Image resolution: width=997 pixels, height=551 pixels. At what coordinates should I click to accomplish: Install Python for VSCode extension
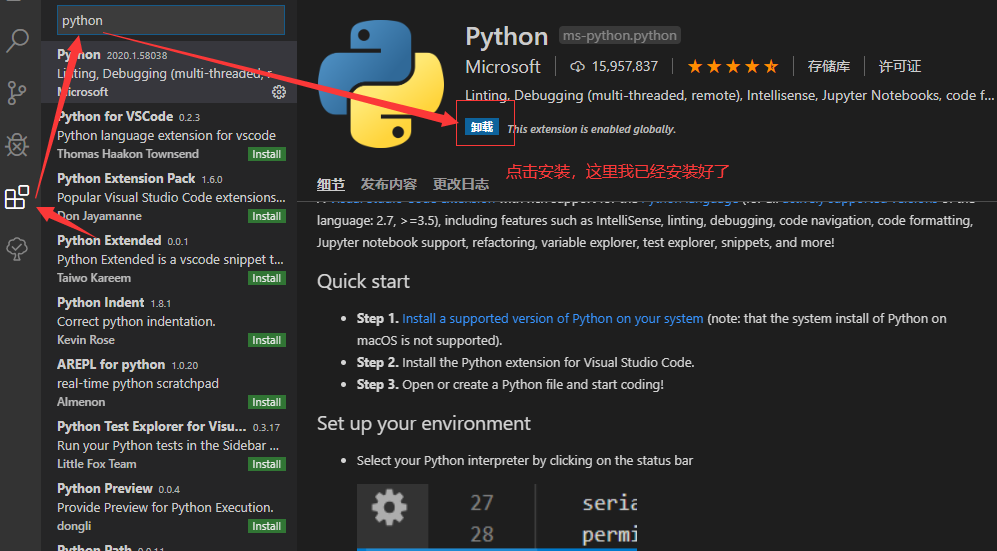(266, 154)
